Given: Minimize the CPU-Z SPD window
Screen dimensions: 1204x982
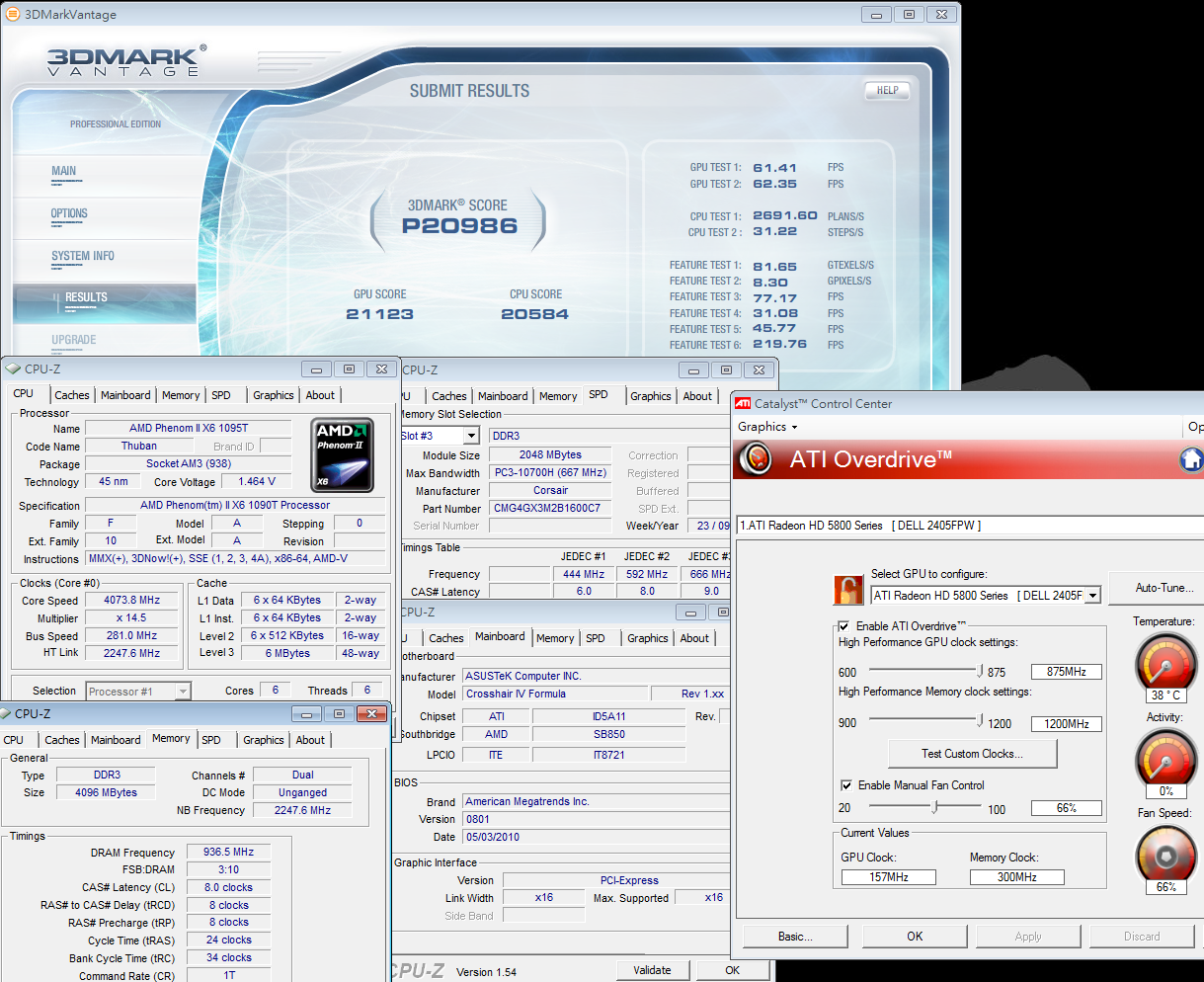Looking at the screenshot, I should [x=694, y=369].
